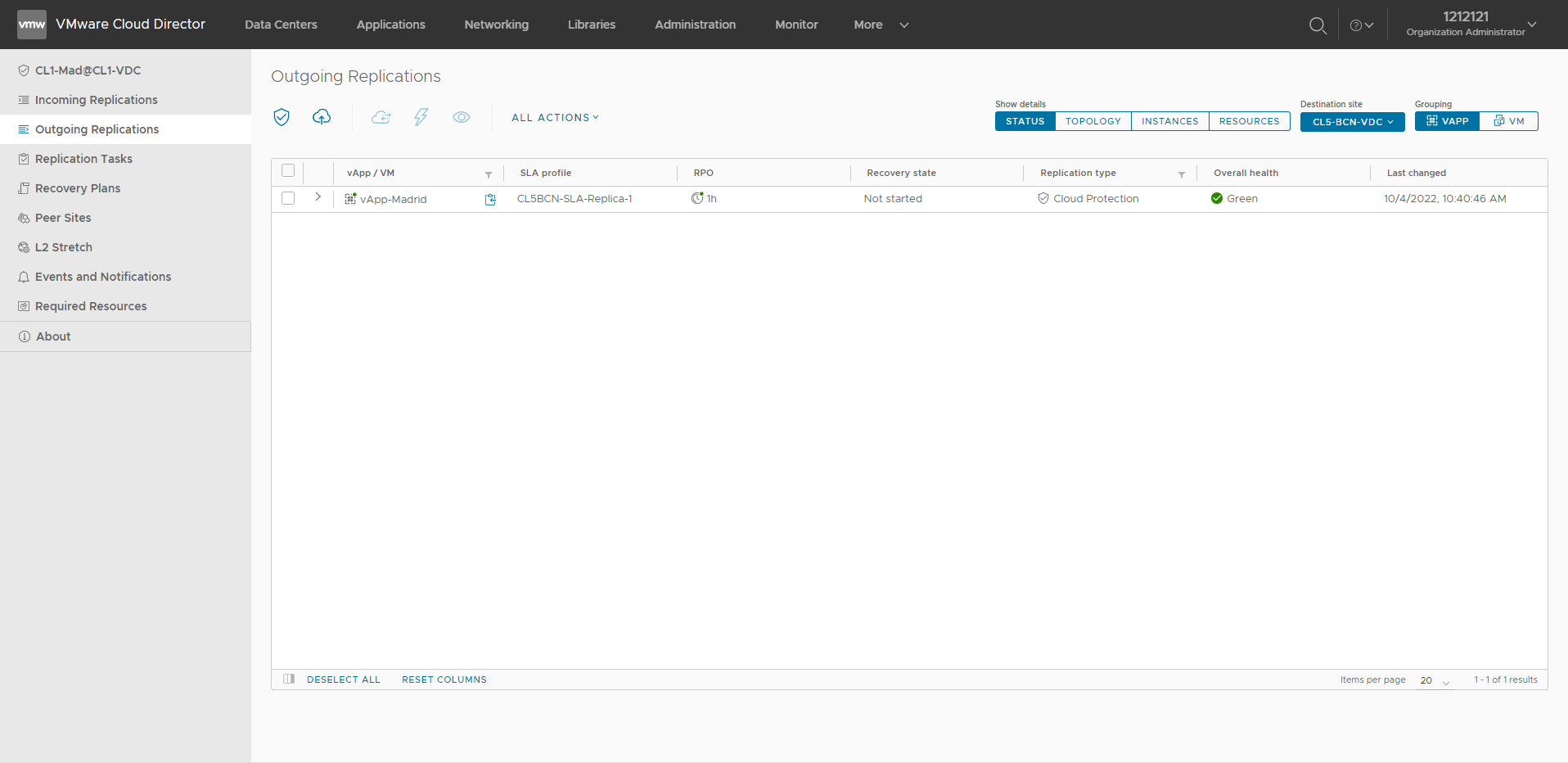The image size is (1568, 763).
Task: Expand the vApp-Madrid row chevron
Action: coord(318,197)
